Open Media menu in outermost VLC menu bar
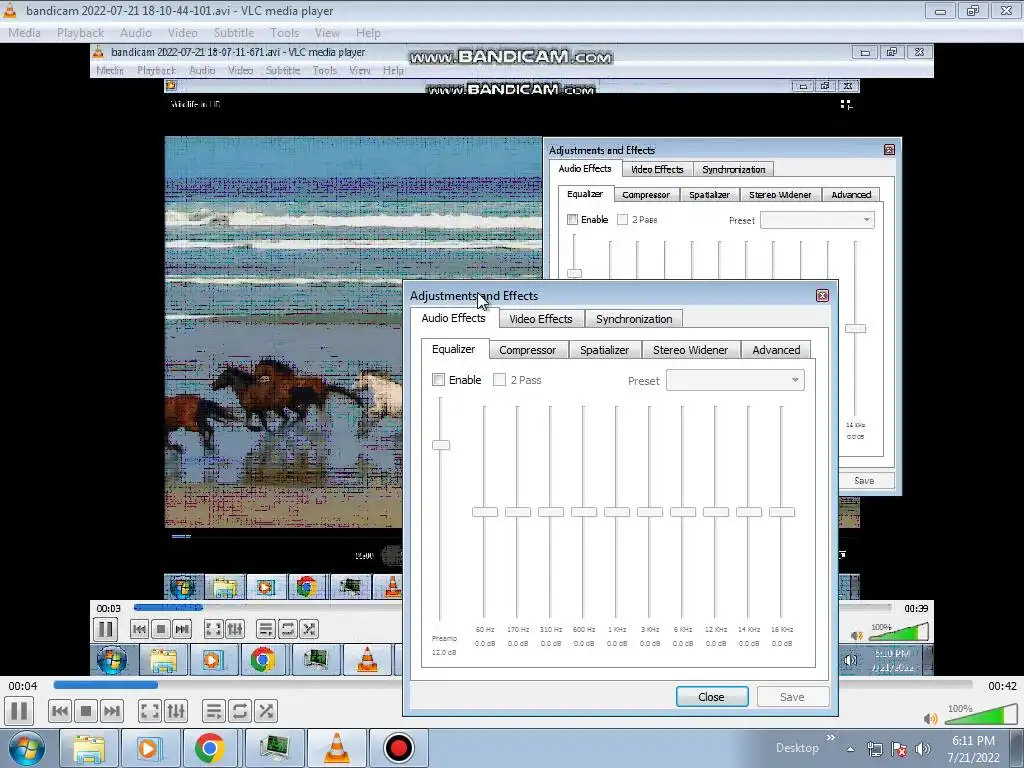 24,33
